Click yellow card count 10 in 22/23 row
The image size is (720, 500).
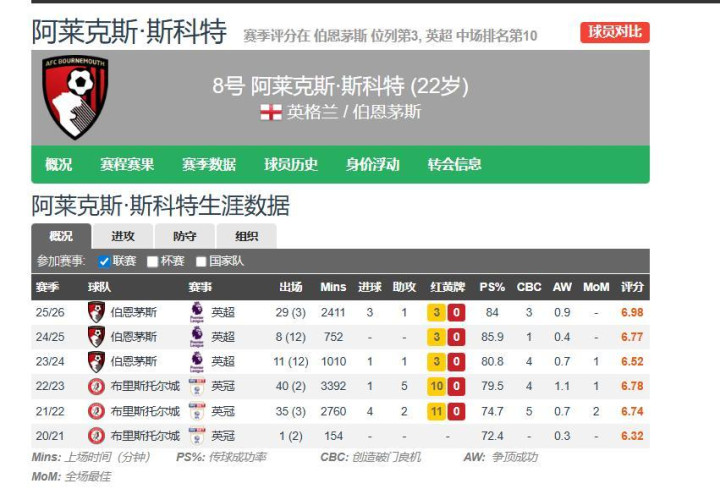click(x=436, y=387)
